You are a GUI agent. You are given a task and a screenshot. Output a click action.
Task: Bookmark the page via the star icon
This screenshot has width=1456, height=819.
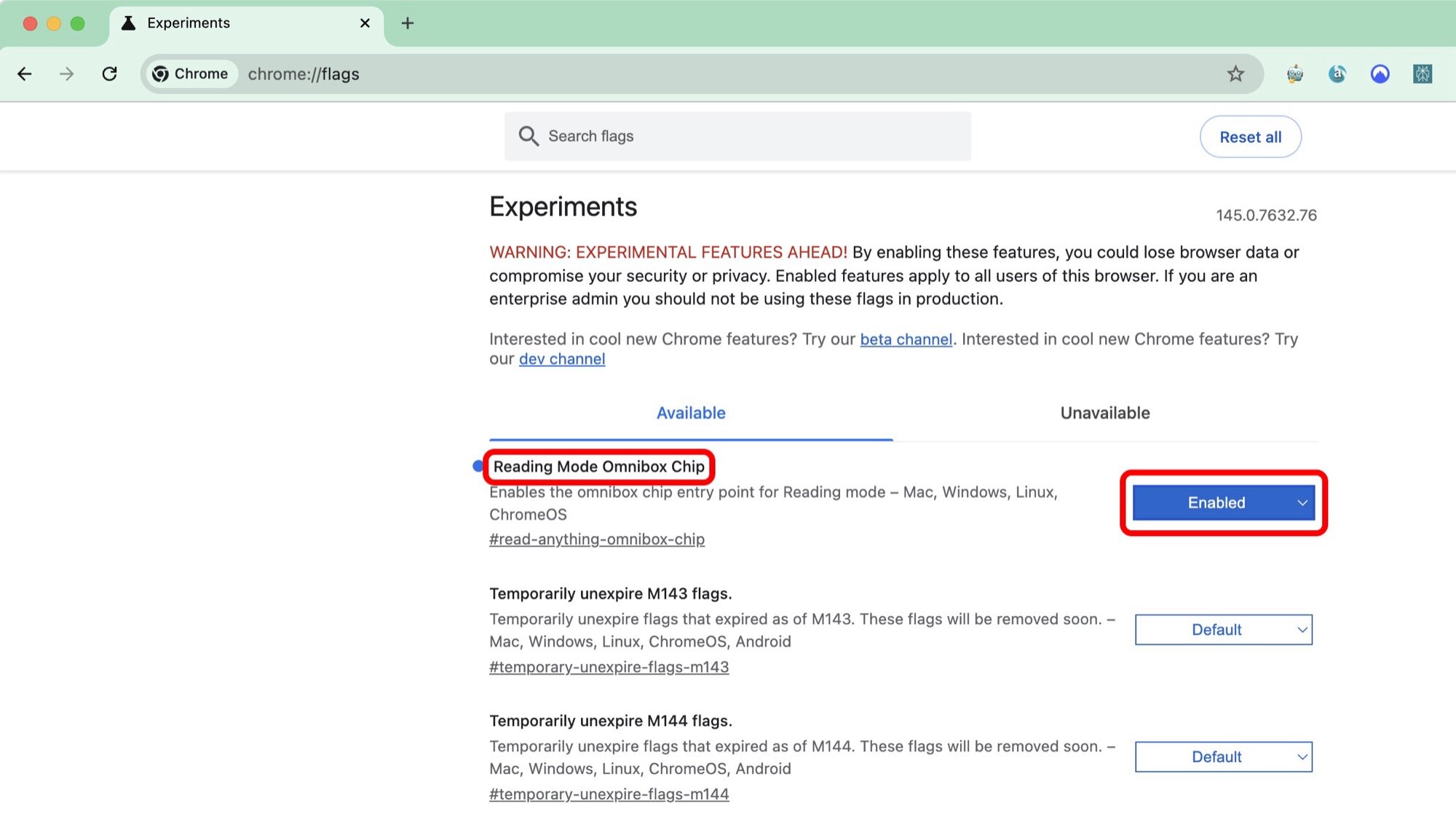(x=1235, y=74)
